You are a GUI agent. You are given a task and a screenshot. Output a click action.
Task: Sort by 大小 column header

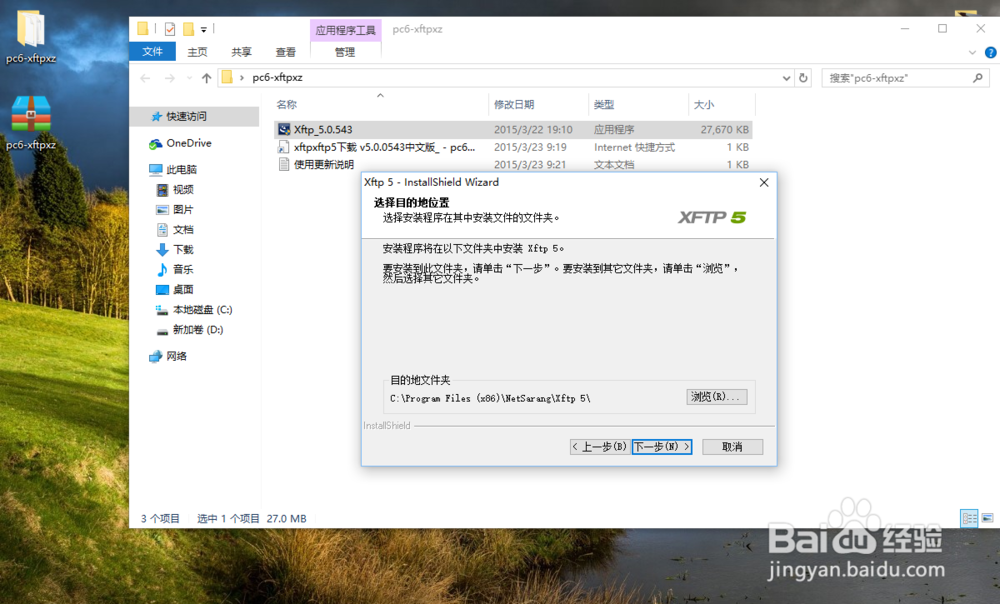[703, 105]
